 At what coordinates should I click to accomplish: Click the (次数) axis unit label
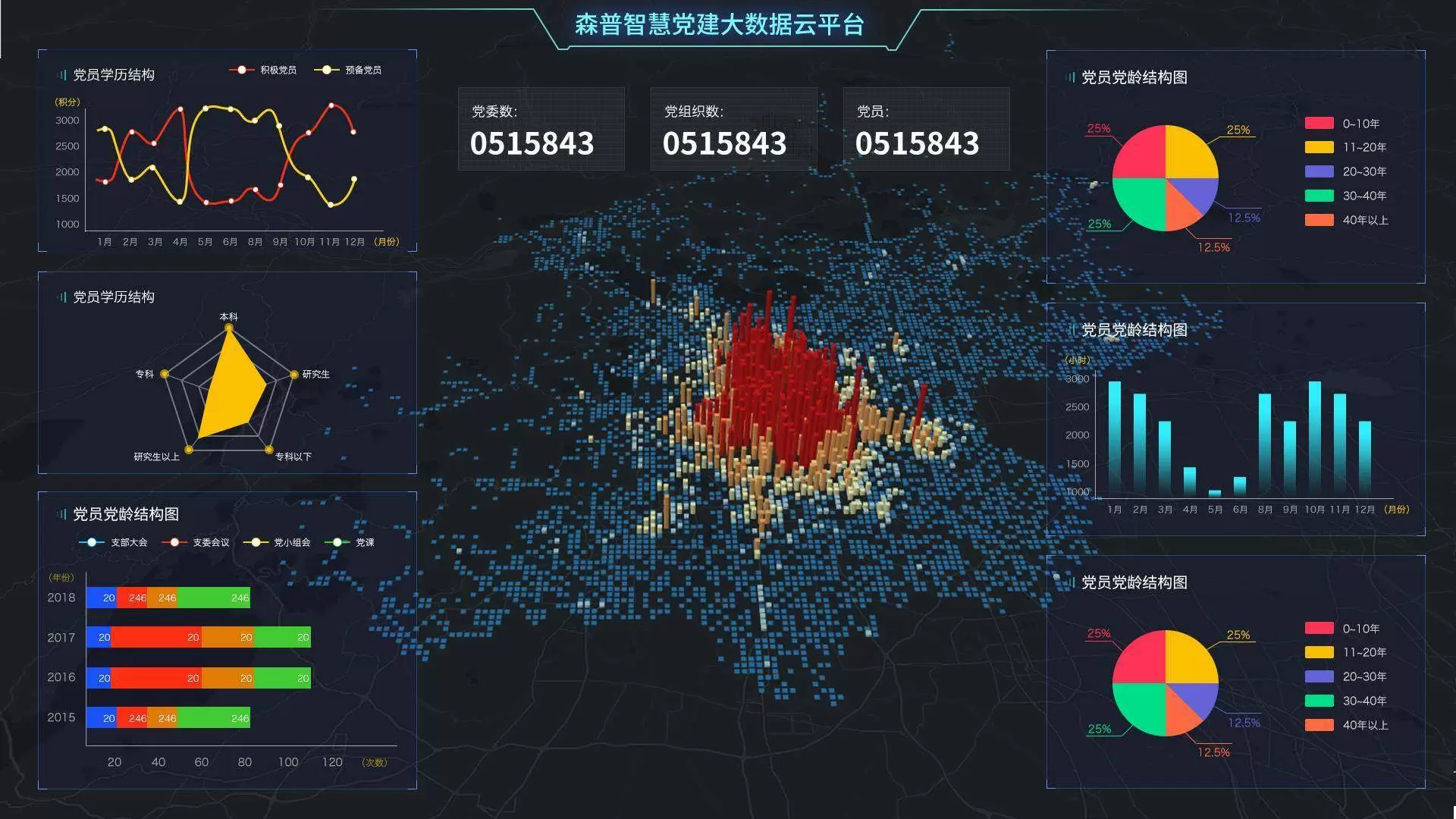(x=375, y=762)
